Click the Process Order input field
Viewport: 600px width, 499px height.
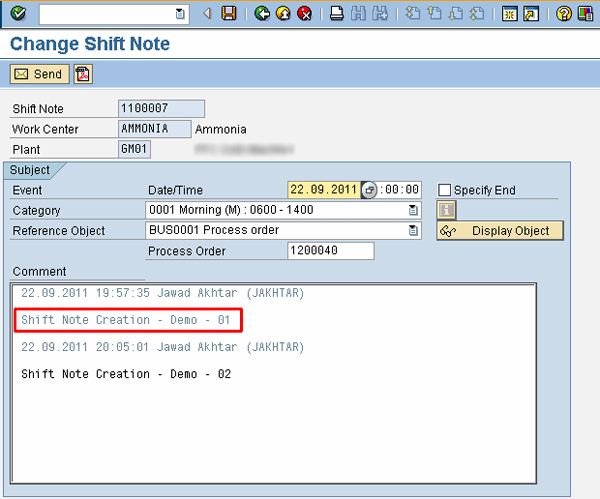point(330,251)
